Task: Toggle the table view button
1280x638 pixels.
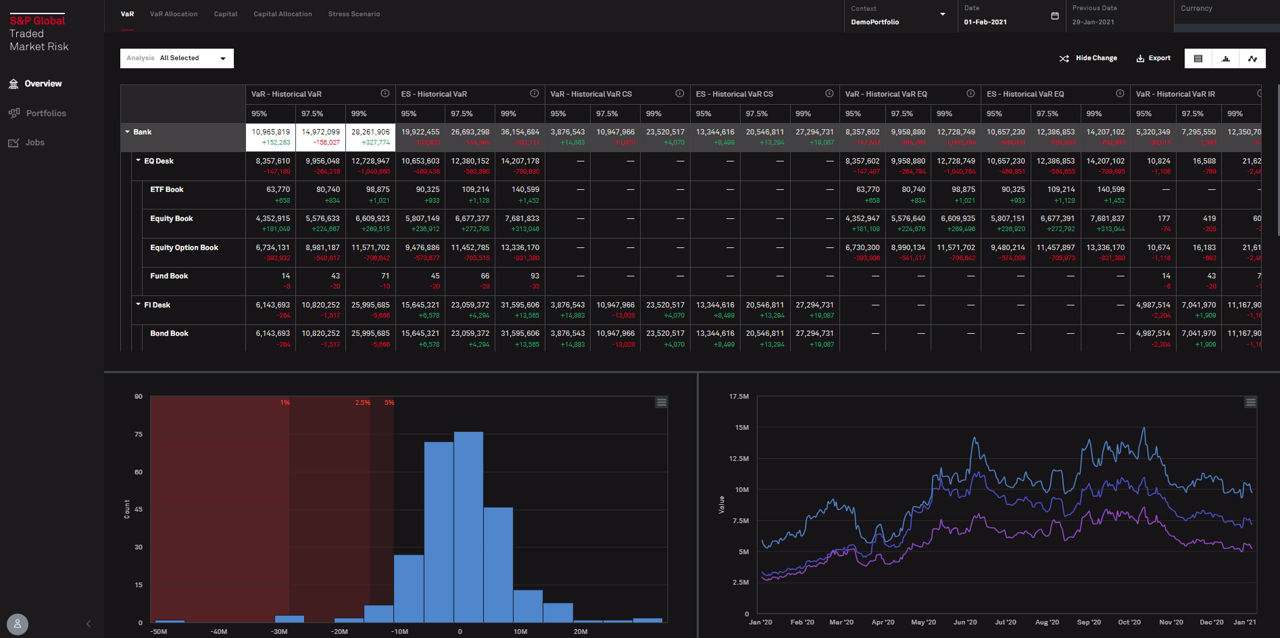Action: 1198,59
